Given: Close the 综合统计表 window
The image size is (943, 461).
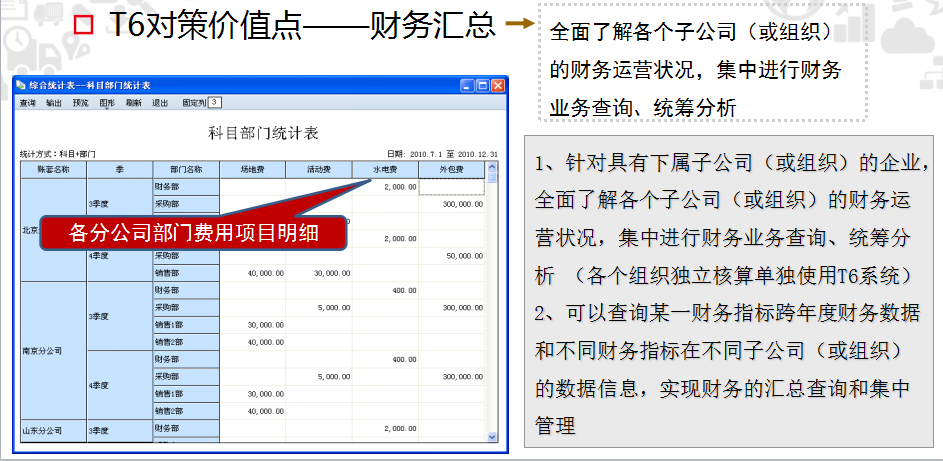Looking at the screenshot, I should point(497,86).
